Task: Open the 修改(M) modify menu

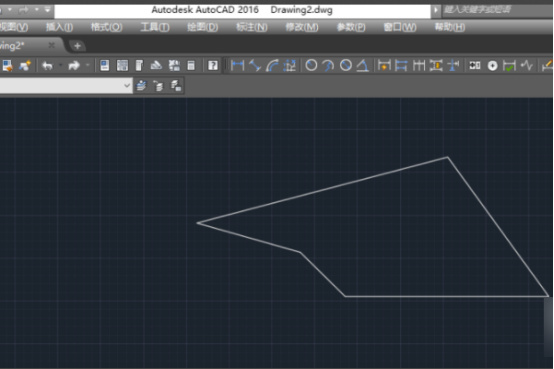Action: coord(302,27)
